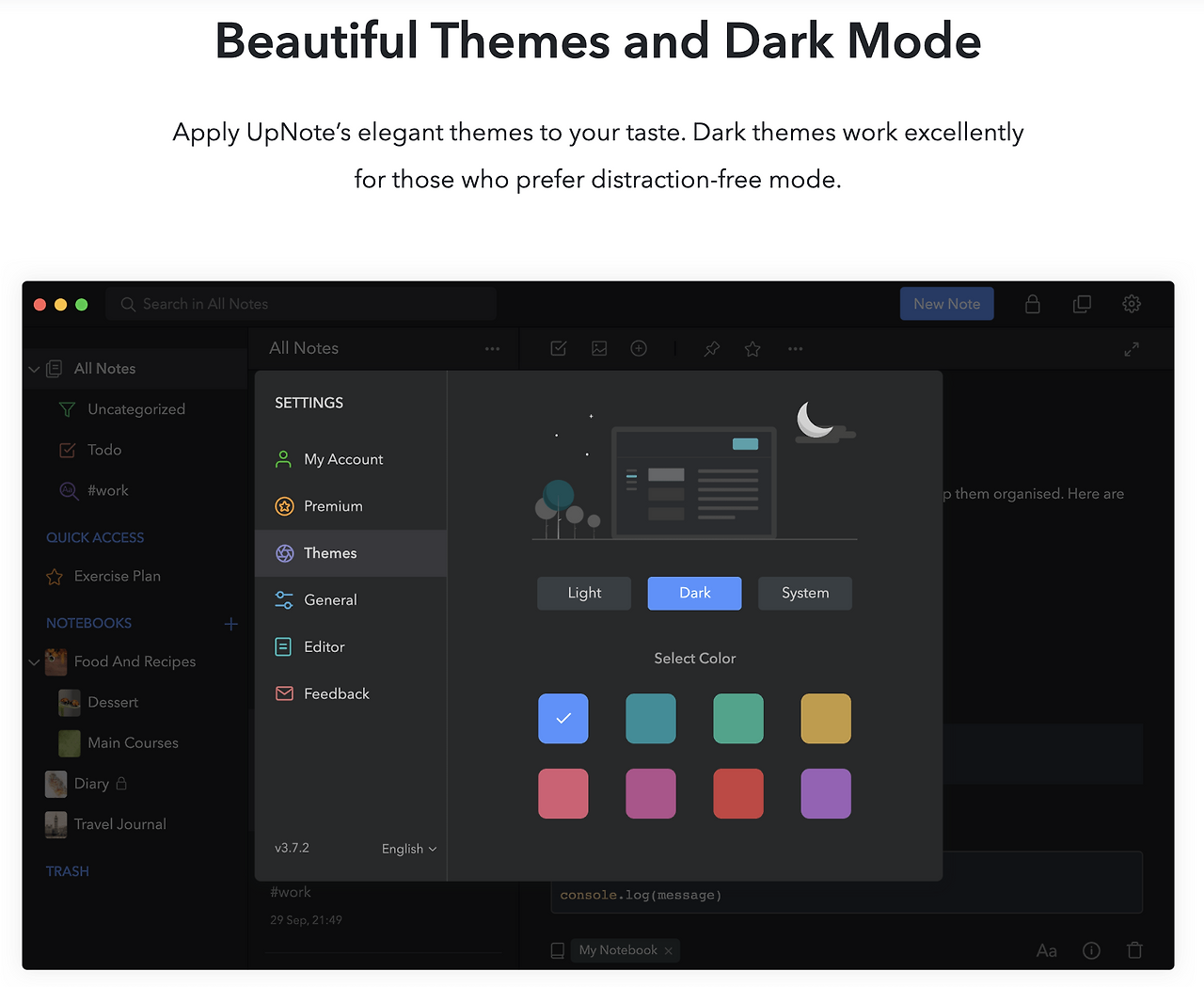This screenshot has width=1204, height=987.
Task: Select the Dark theme mode
Action: [694, 593]
